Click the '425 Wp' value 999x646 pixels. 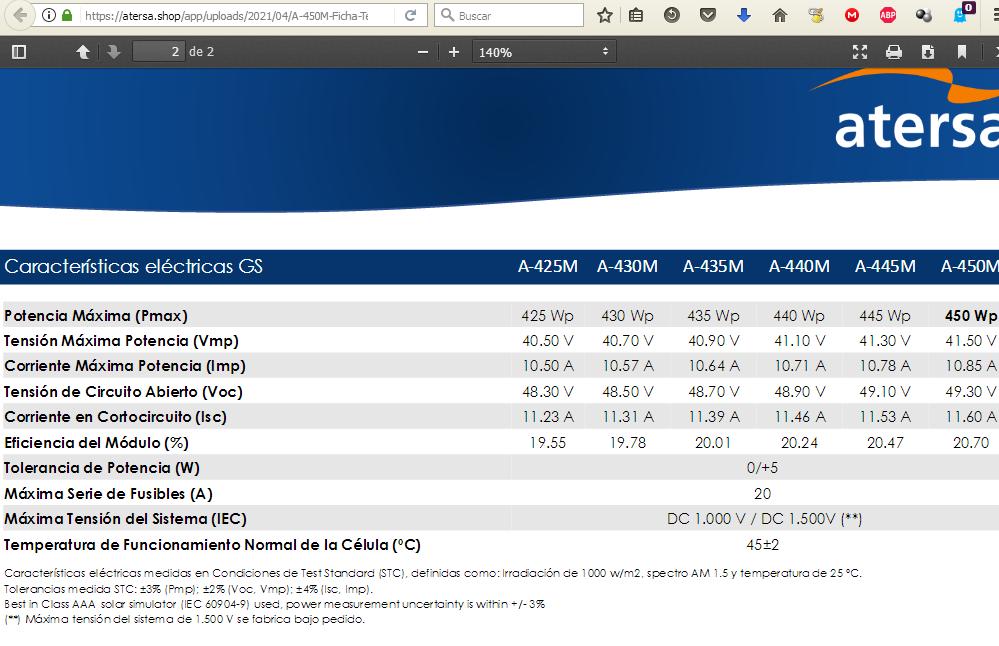point(547,316)
